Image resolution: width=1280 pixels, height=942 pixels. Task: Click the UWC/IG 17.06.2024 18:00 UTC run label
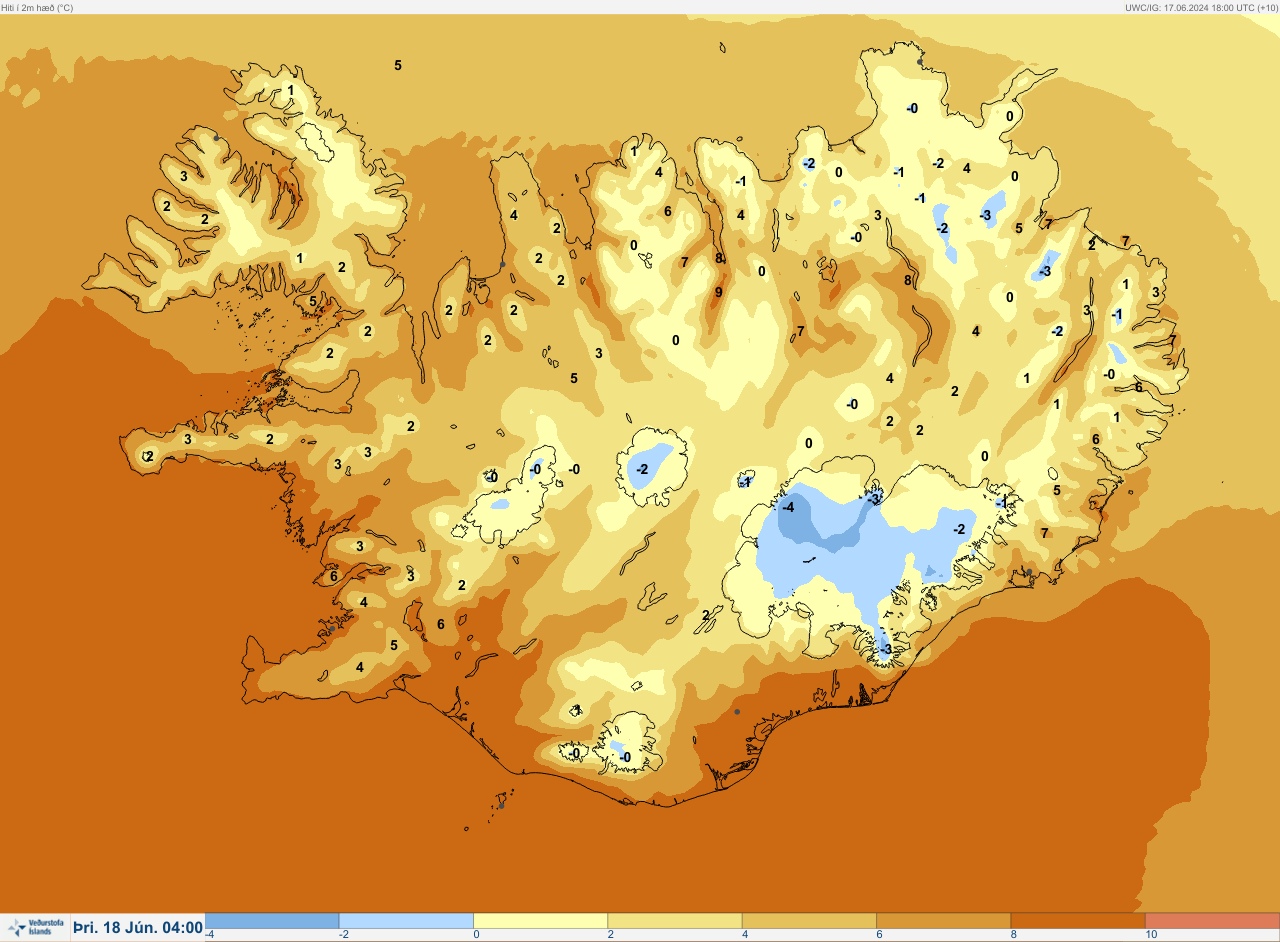coord(1201,7)
